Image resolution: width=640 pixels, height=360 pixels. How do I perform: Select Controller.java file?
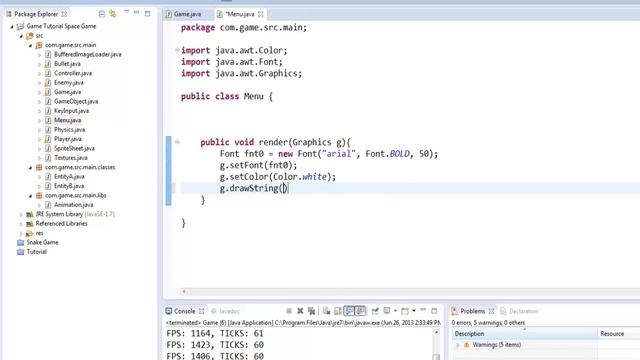(73, 73)
